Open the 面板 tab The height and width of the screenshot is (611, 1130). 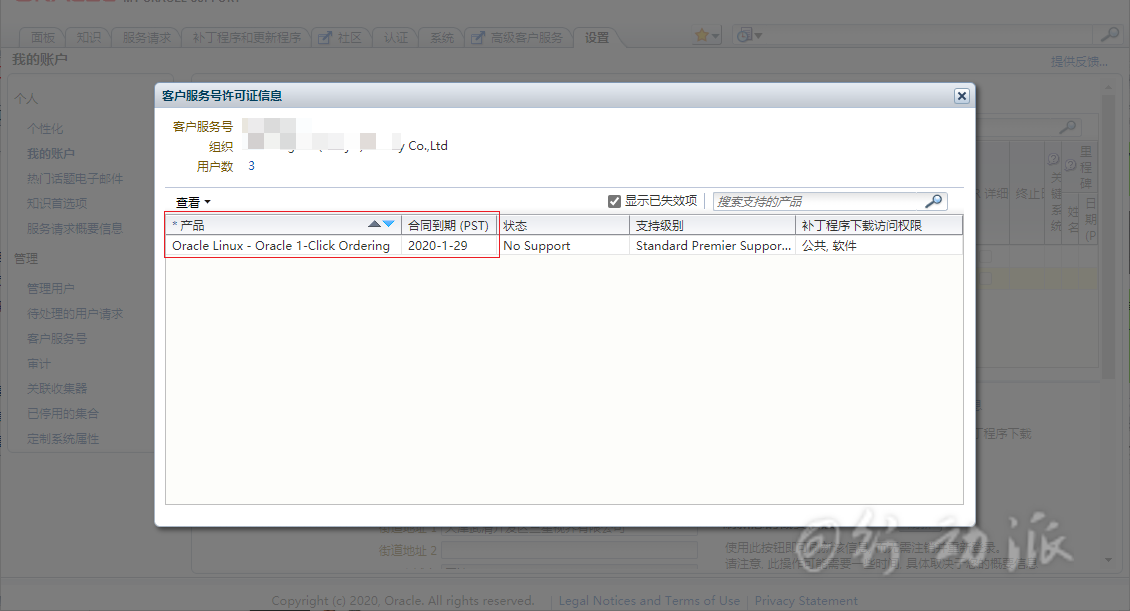[43, 37]
